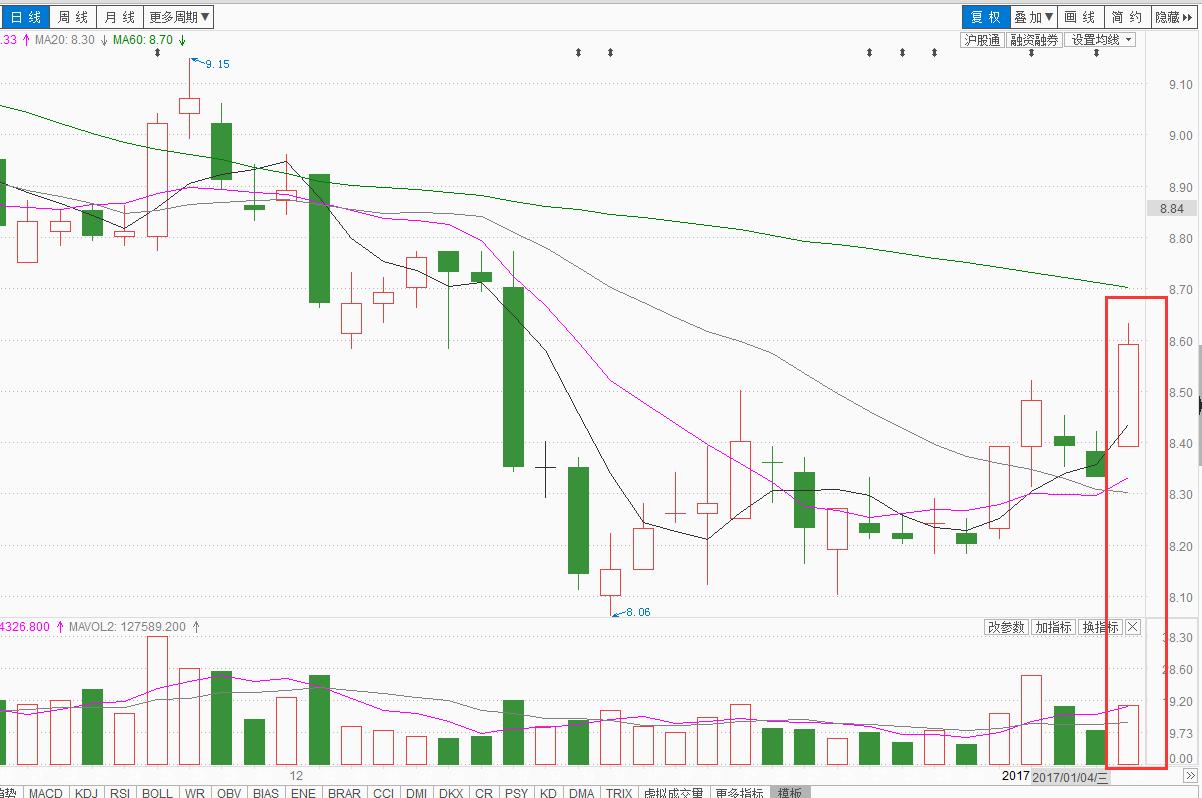This screenshot has width=1202, height=798.
Task: Close the volume indicator panel
Action: coord(1133,627)
